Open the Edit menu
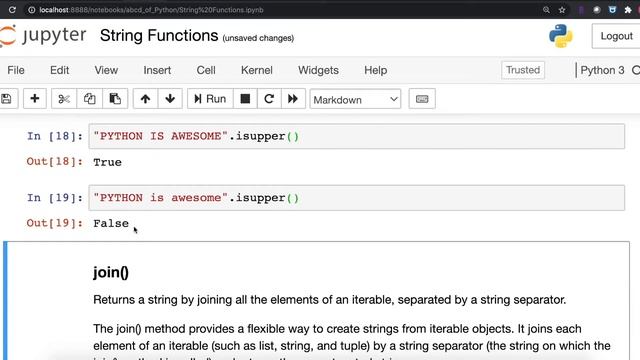This screenshot has width=640, height=360. (x=60, y=70)
